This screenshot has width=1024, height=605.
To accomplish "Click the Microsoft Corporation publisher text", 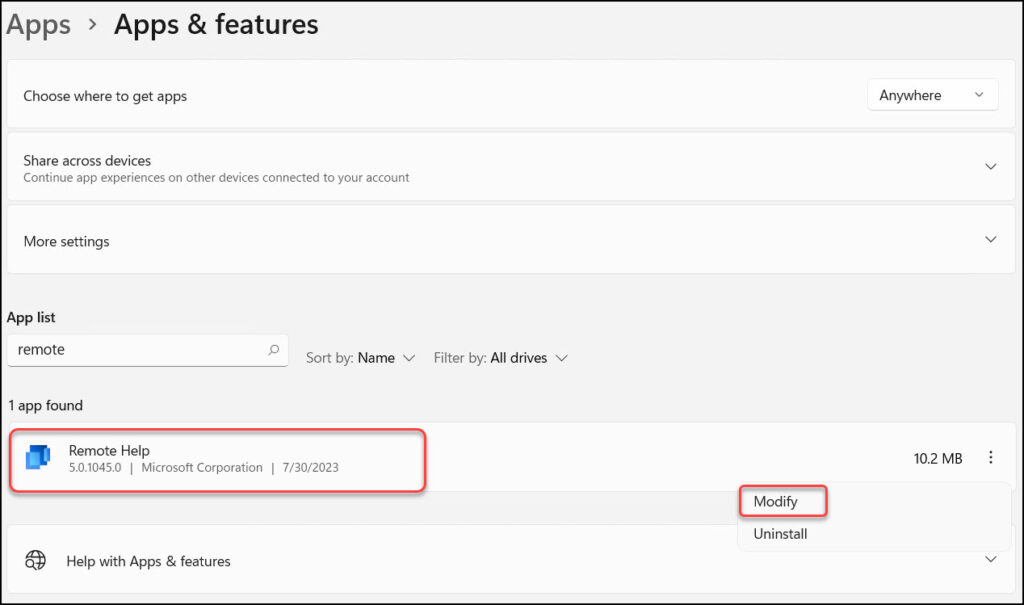I will coord(202,468).
